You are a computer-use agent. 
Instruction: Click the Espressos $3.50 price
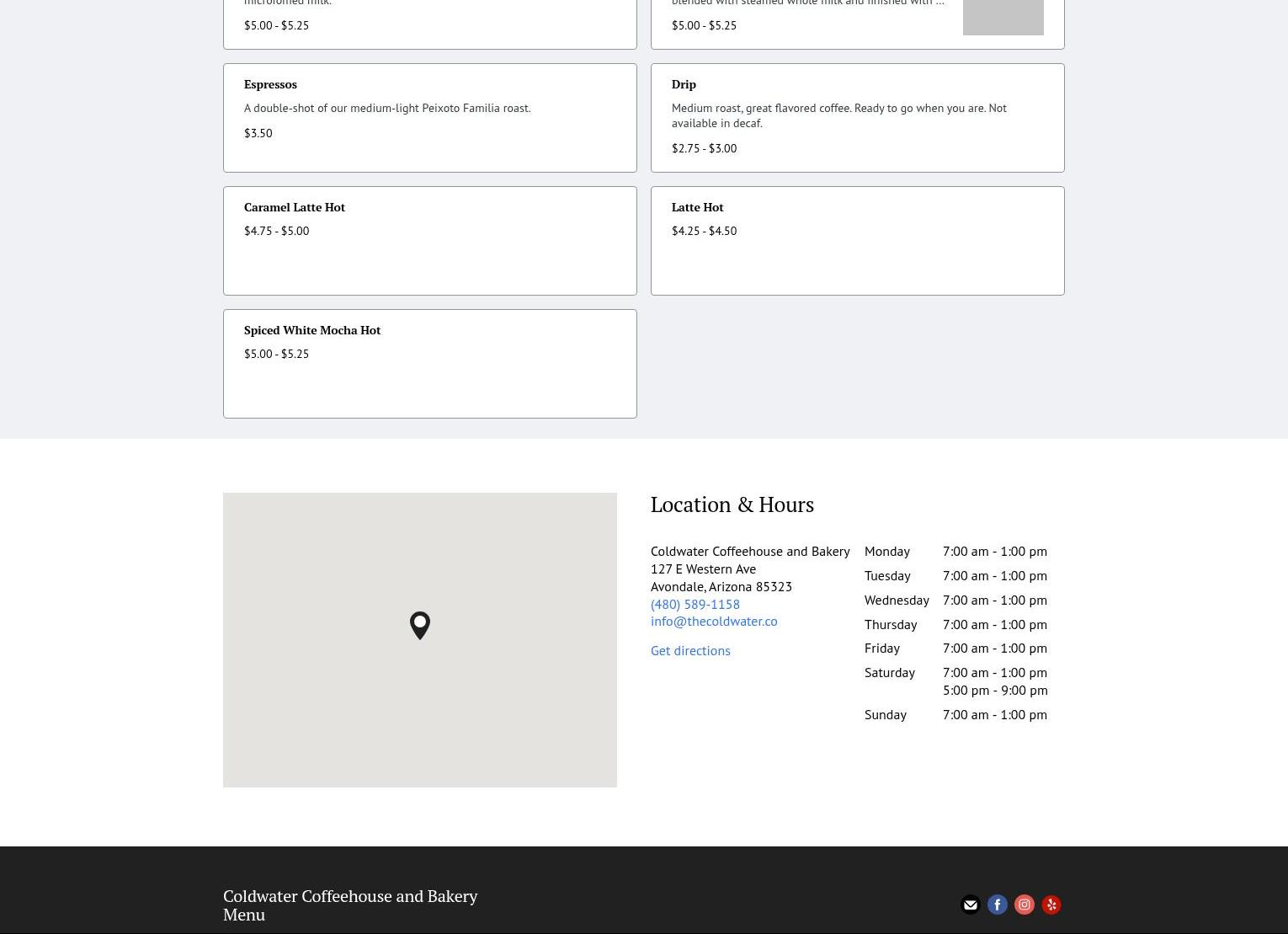258,133
